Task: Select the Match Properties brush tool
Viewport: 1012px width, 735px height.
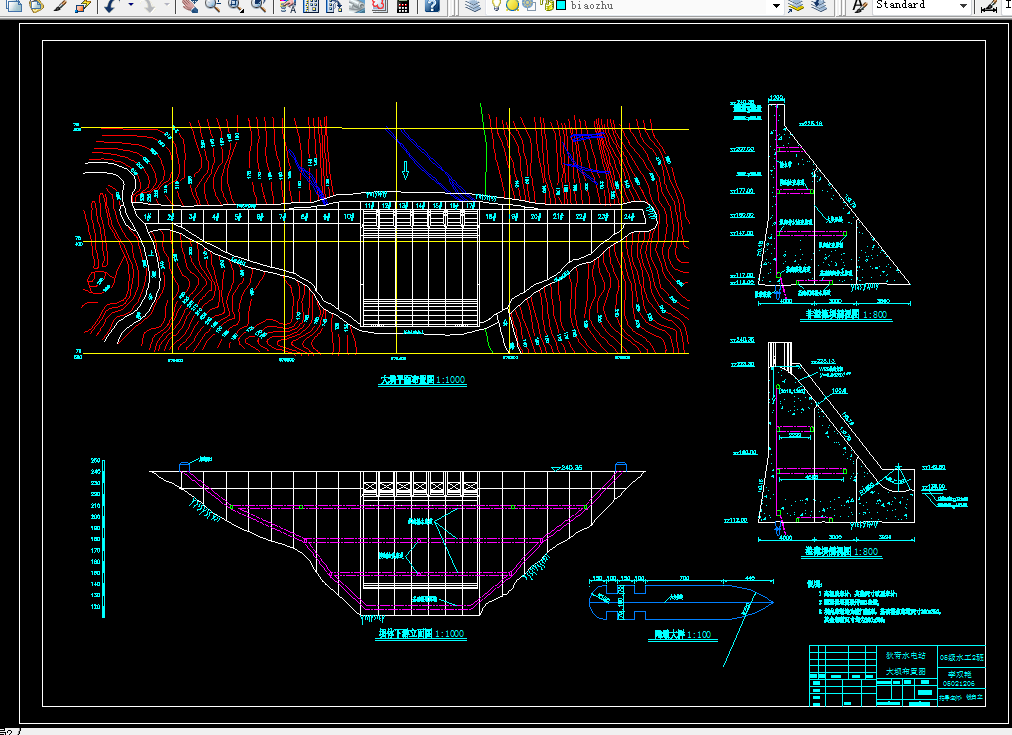Action: [59, 6]
